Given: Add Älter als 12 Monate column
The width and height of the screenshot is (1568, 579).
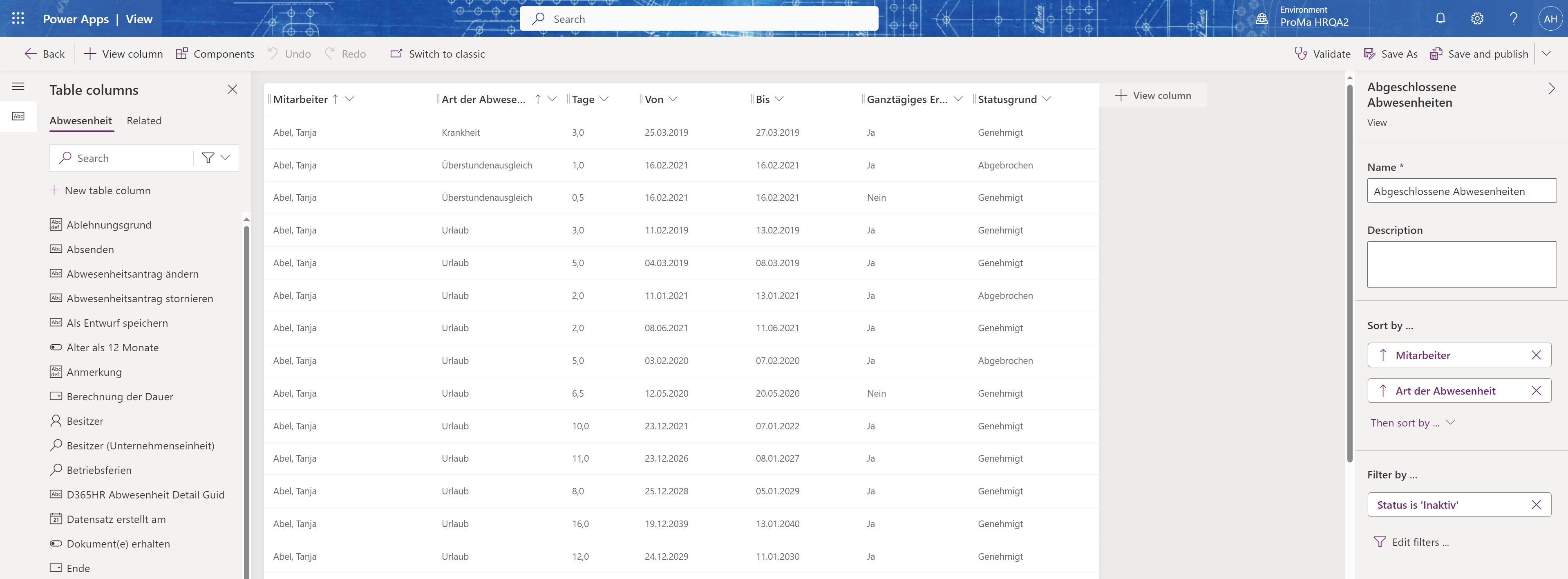Looking at the screenshot, I should [113, 348].
